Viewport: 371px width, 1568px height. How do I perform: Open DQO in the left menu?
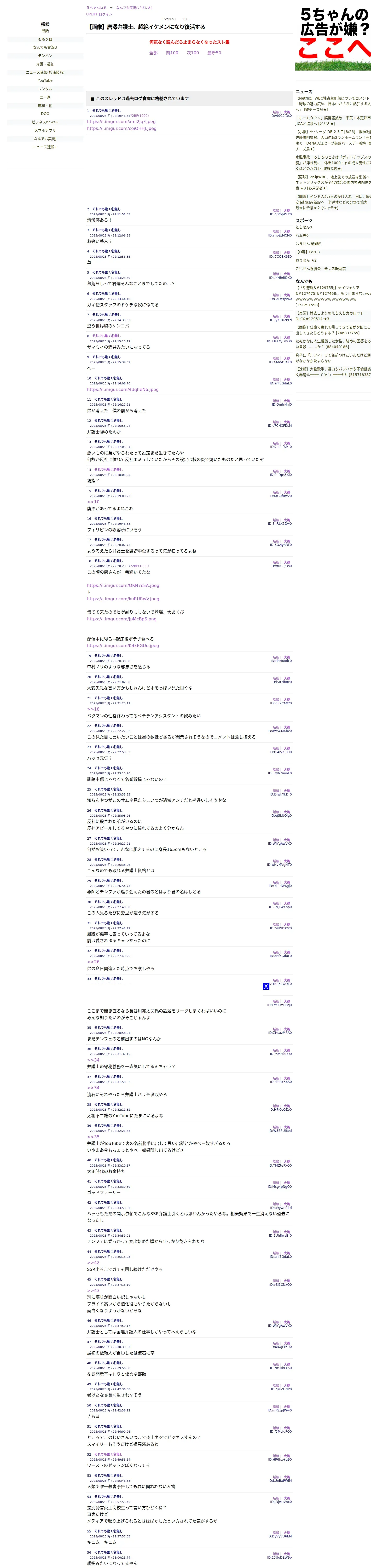[x=45, y=114]
